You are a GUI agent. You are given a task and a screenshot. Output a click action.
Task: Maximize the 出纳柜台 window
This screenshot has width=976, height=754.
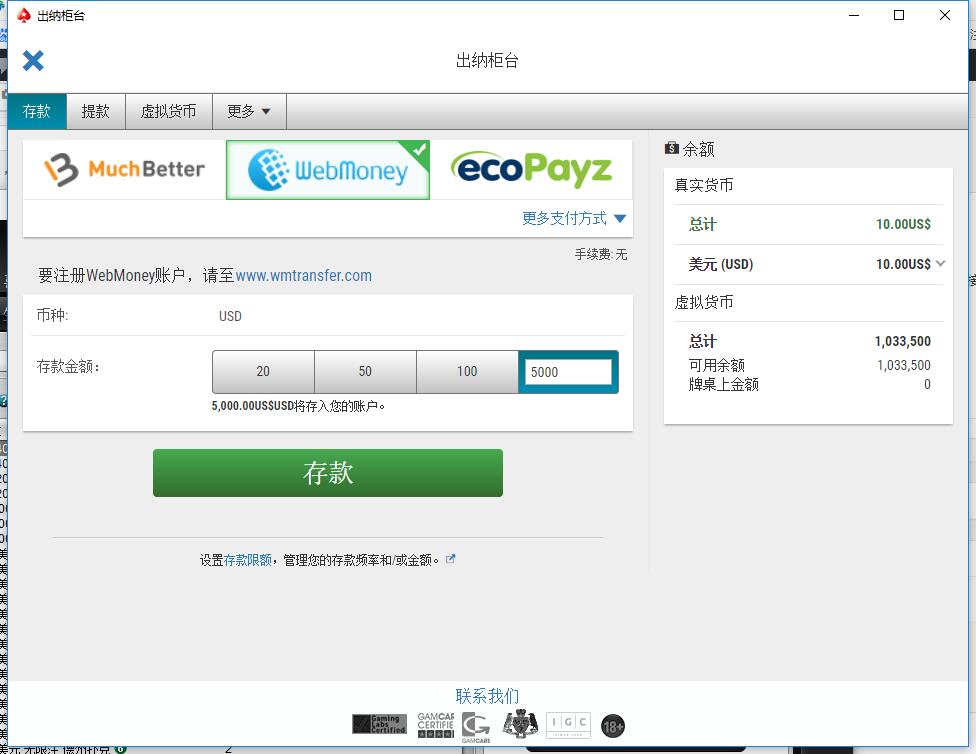pos(899,15)
